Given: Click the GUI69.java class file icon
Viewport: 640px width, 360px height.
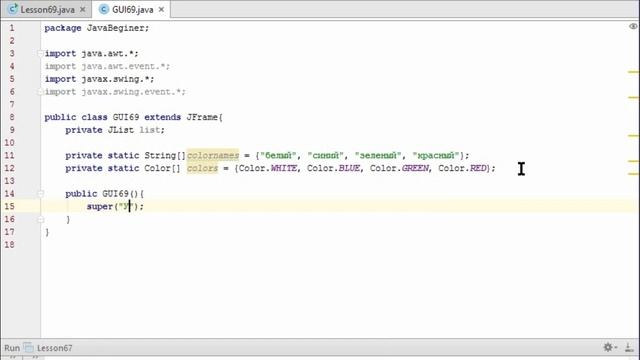Looking at the screenshot, I should click(x=104, y=9).
